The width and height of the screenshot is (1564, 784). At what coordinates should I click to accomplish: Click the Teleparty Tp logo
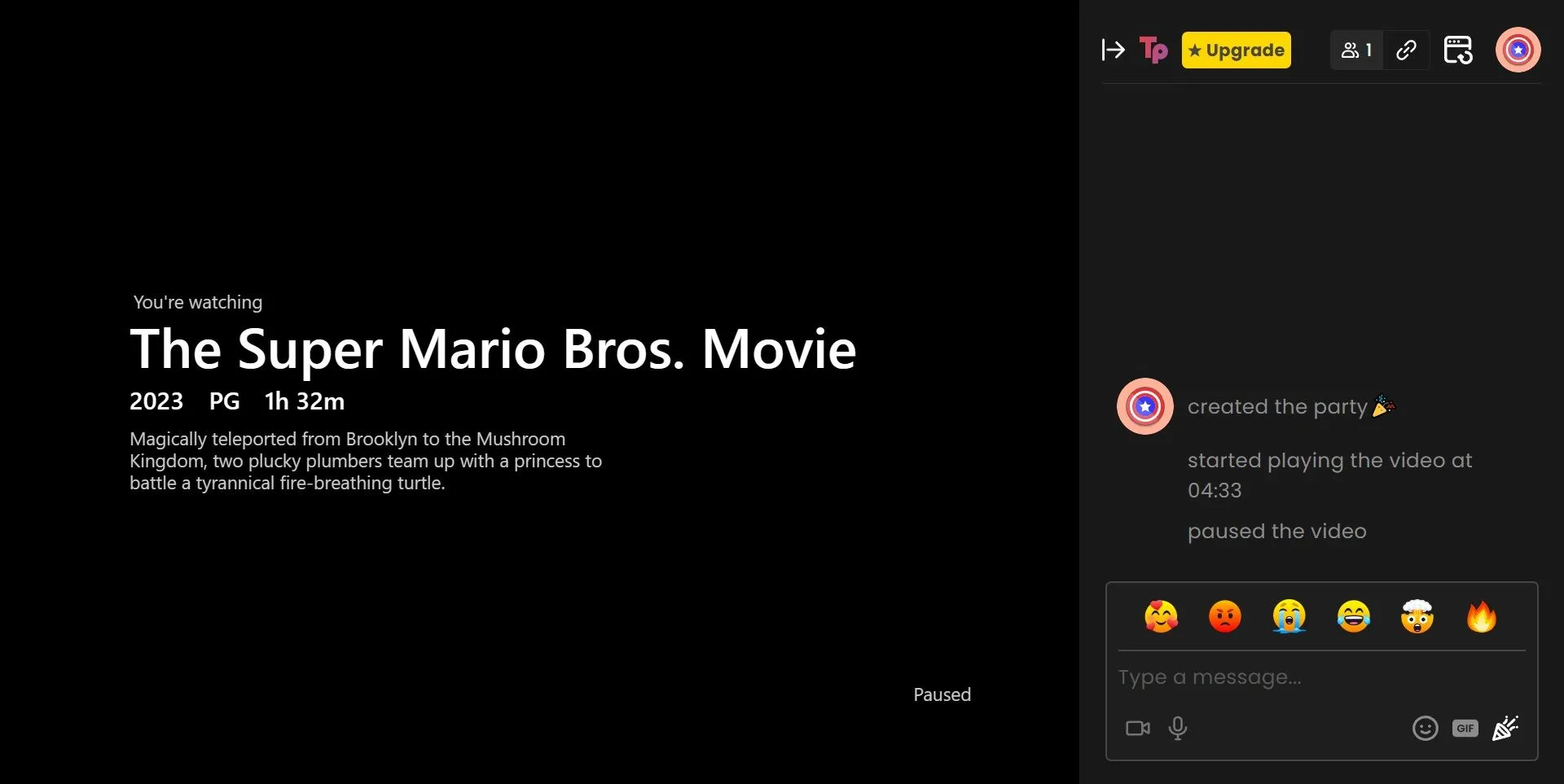[x=1153, y=50]
